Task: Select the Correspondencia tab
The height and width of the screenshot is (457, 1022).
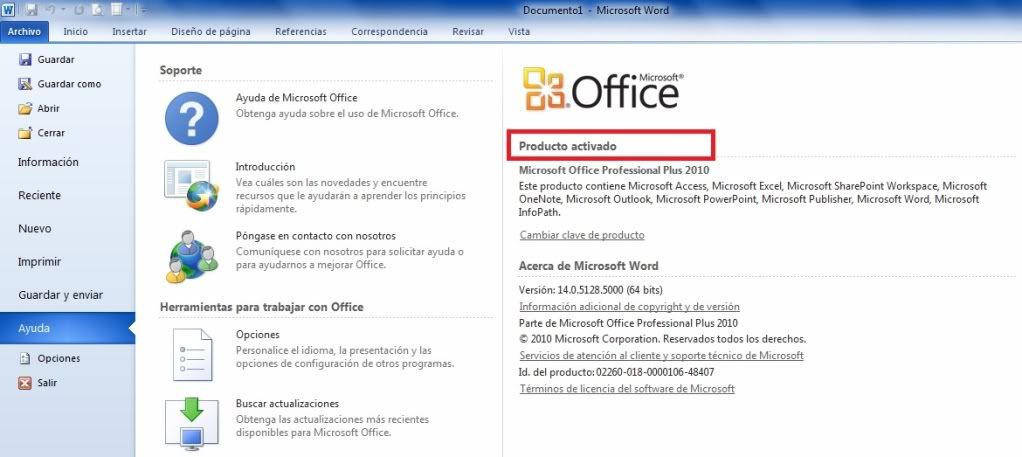Action: (x=389, y=31)
